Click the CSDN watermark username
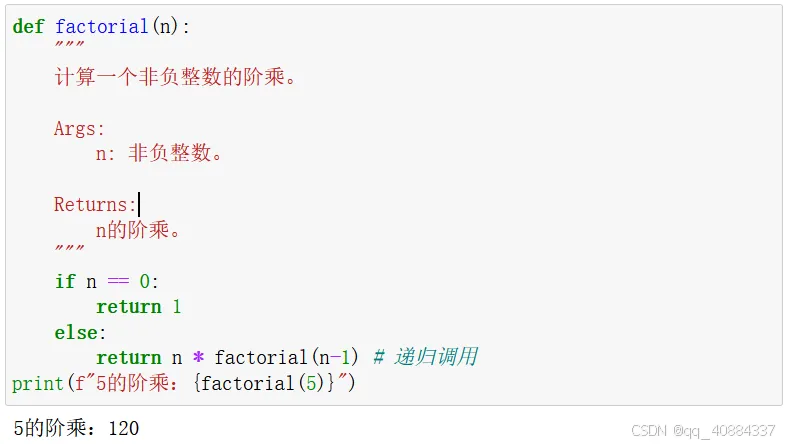This screenshot has width=786, height=444. [x=724, y=430]
